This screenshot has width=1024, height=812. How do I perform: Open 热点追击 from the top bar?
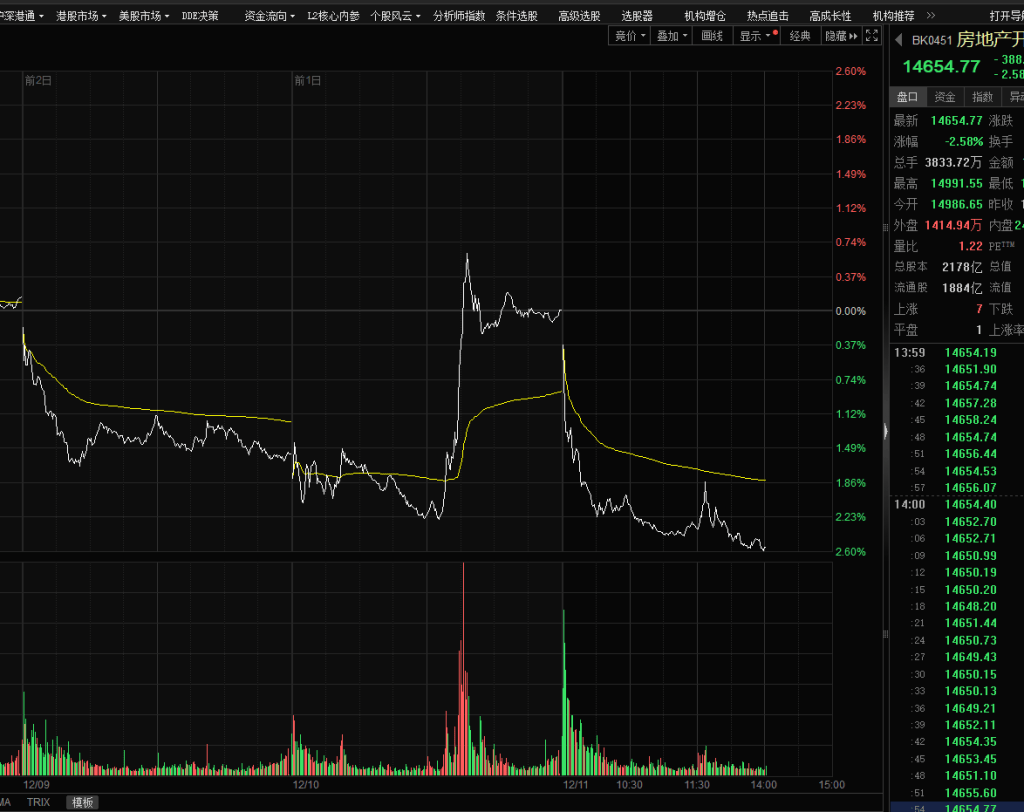[767, 16]
